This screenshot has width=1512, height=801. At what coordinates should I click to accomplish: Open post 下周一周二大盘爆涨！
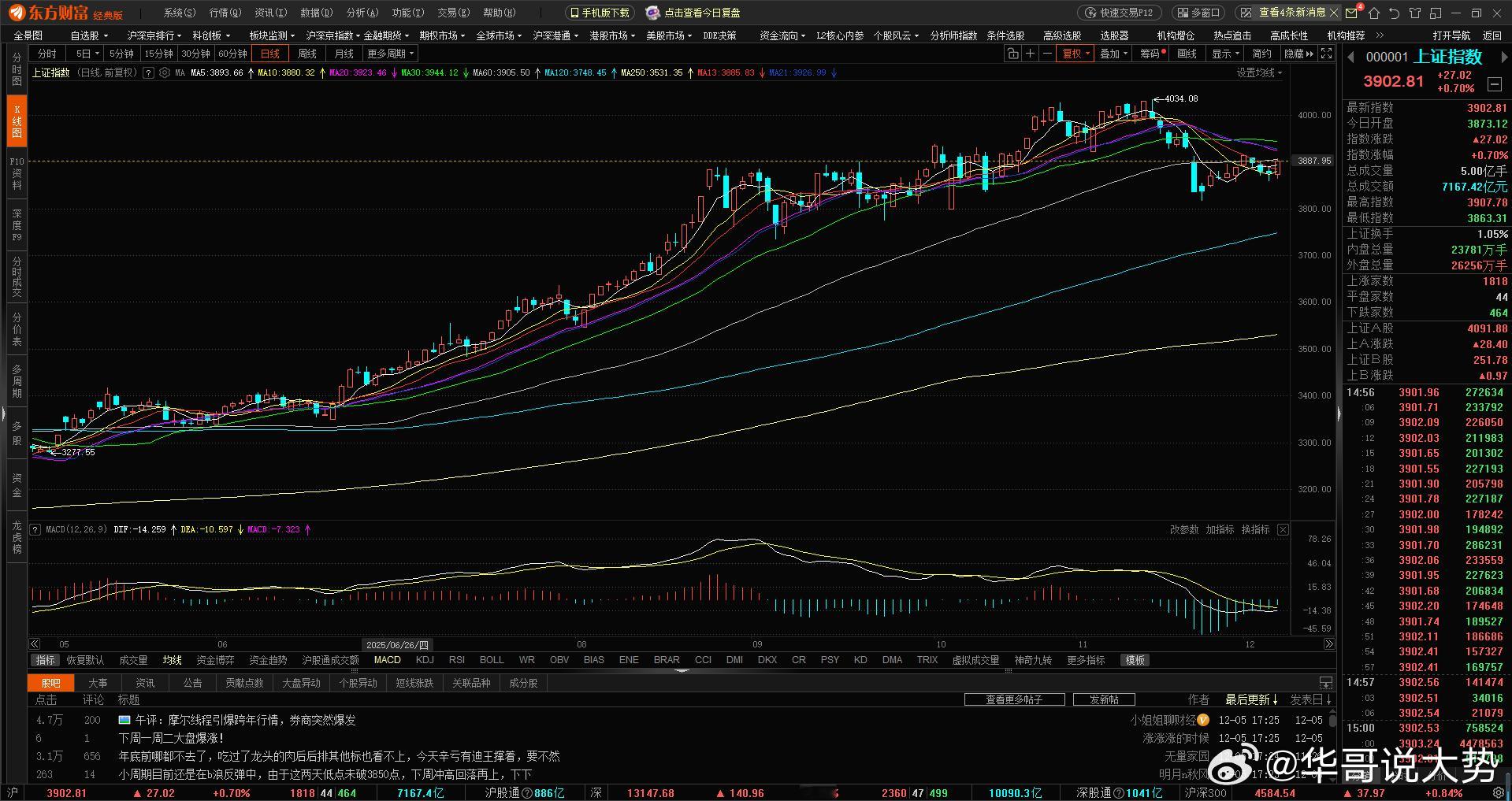[x=171, y=738]
